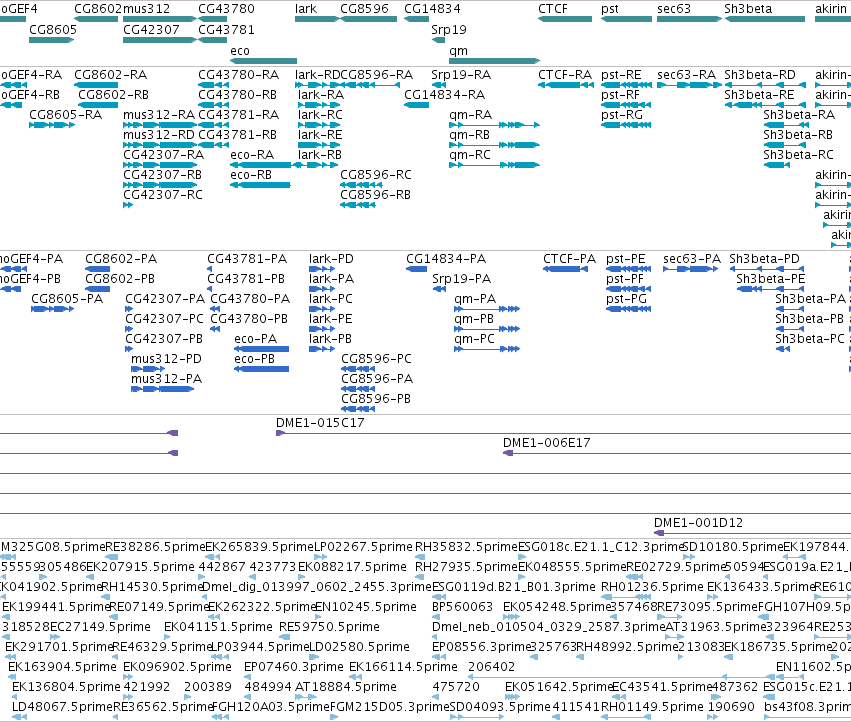This screenshot has width=851, height=722.
Task: Select protein CG14834-PA
Action: tap(416, 269)
